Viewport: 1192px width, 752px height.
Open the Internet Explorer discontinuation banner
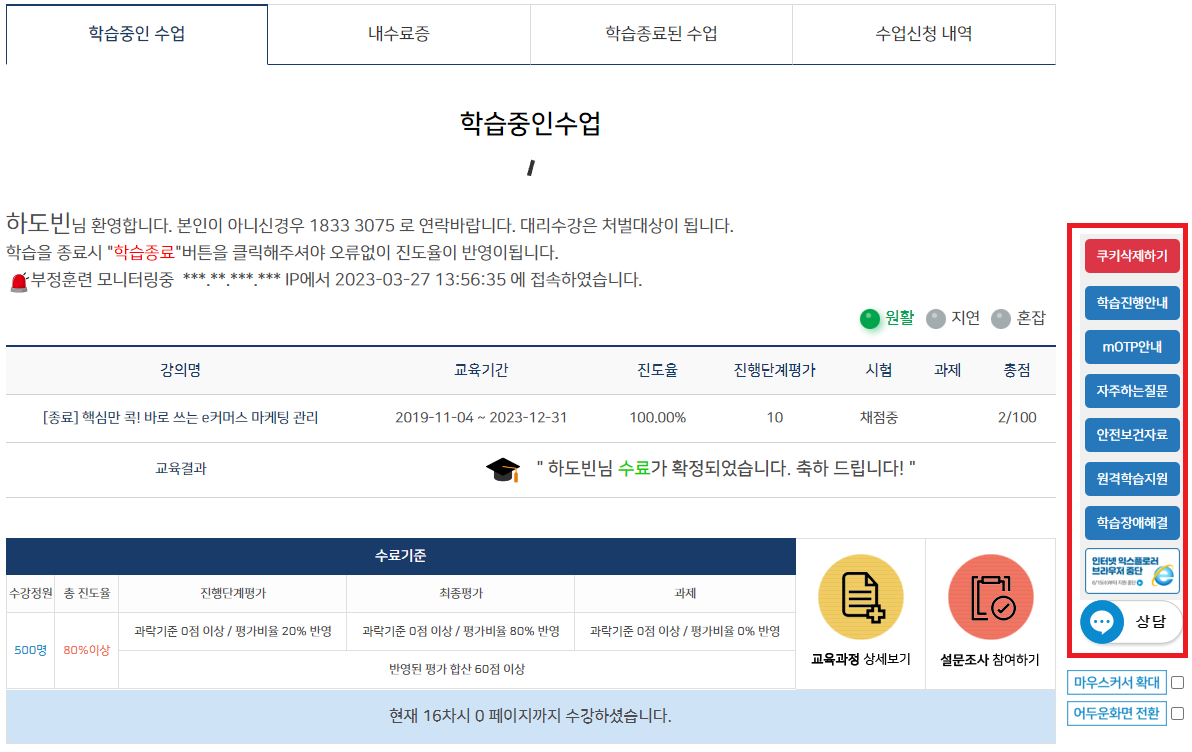(x=1132, y=571)
